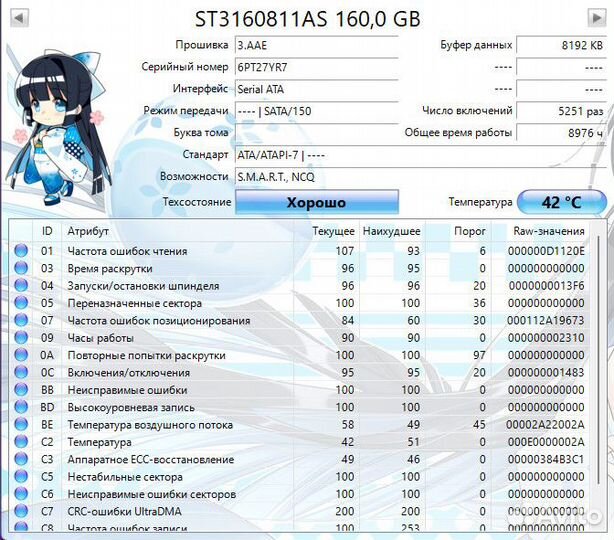
Task: Click the interface field Serial ATA
Action: (317, 89)
